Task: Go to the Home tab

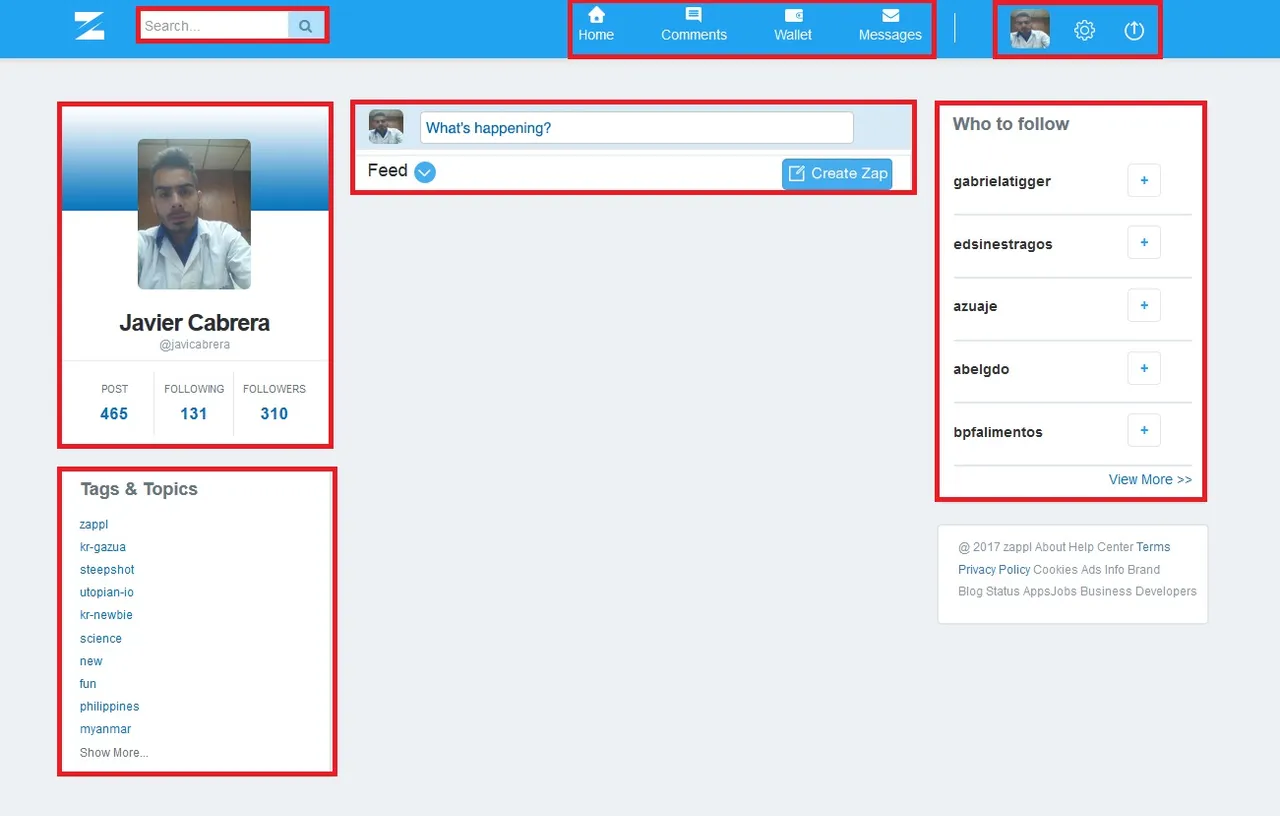Action: coord(596,25)
